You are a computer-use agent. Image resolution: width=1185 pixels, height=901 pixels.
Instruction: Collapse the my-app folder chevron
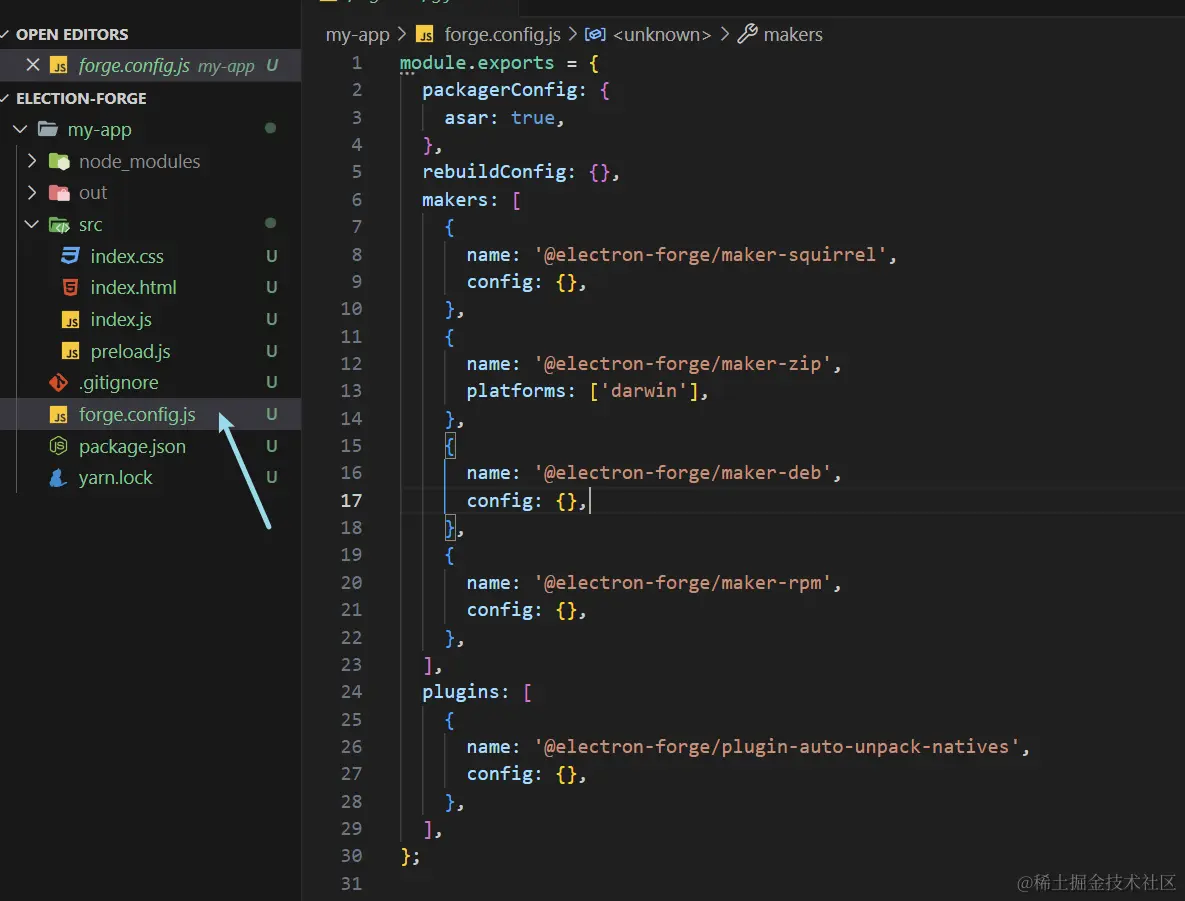click(20, 129)
